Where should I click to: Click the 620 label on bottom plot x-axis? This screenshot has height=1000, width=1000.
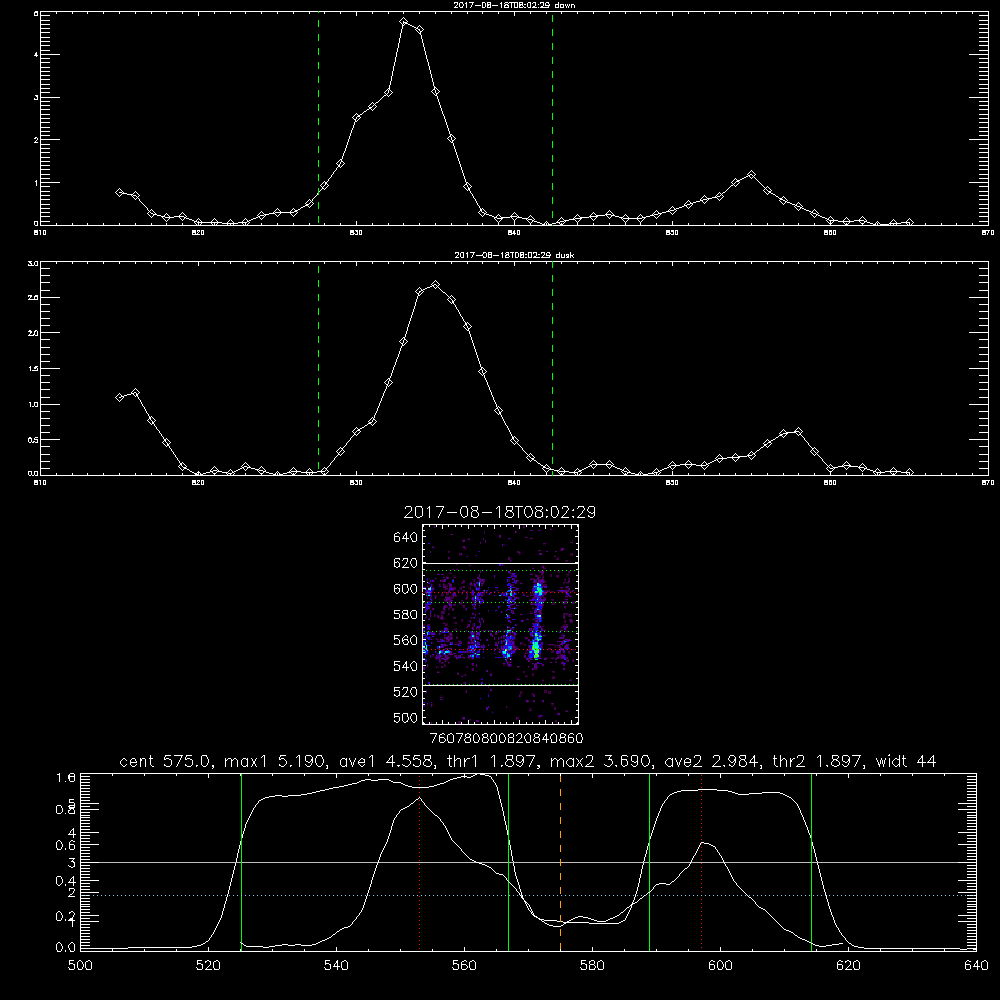tap(848, 966)
